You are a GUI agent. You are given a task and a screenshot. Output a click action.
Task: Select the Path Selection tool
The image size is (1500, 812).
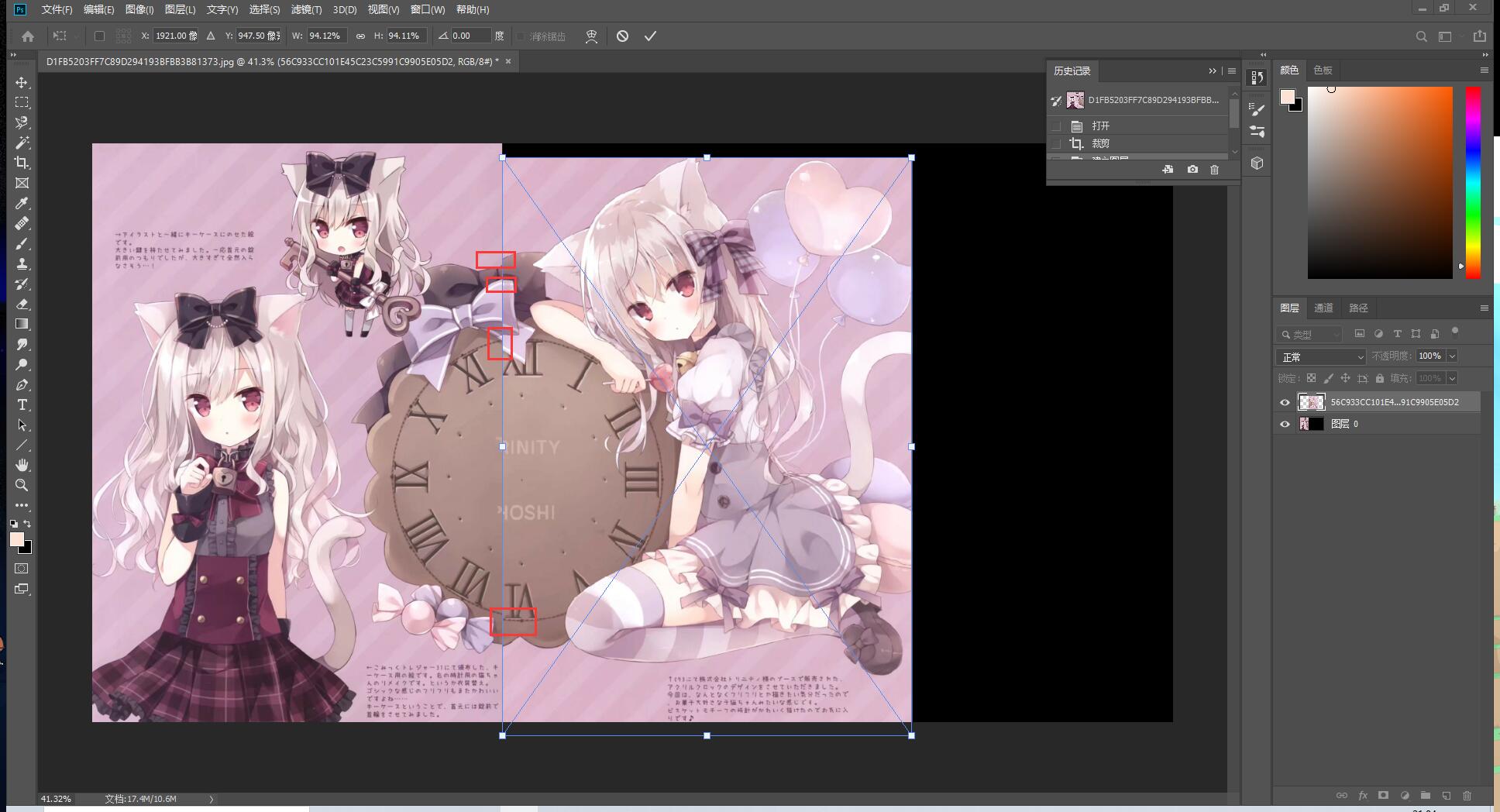point(22,425)
